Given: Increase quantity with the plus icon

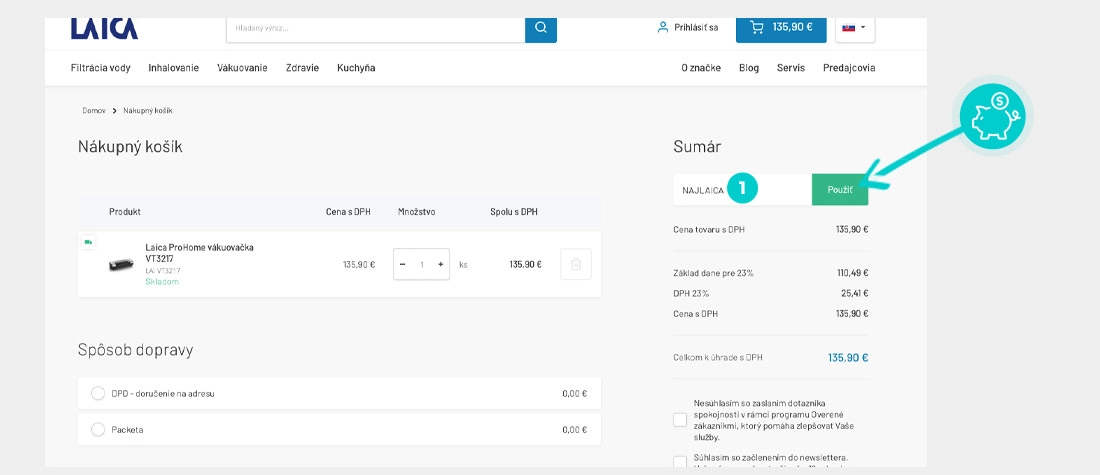Looking at the screenshot, I should point(441,265).
